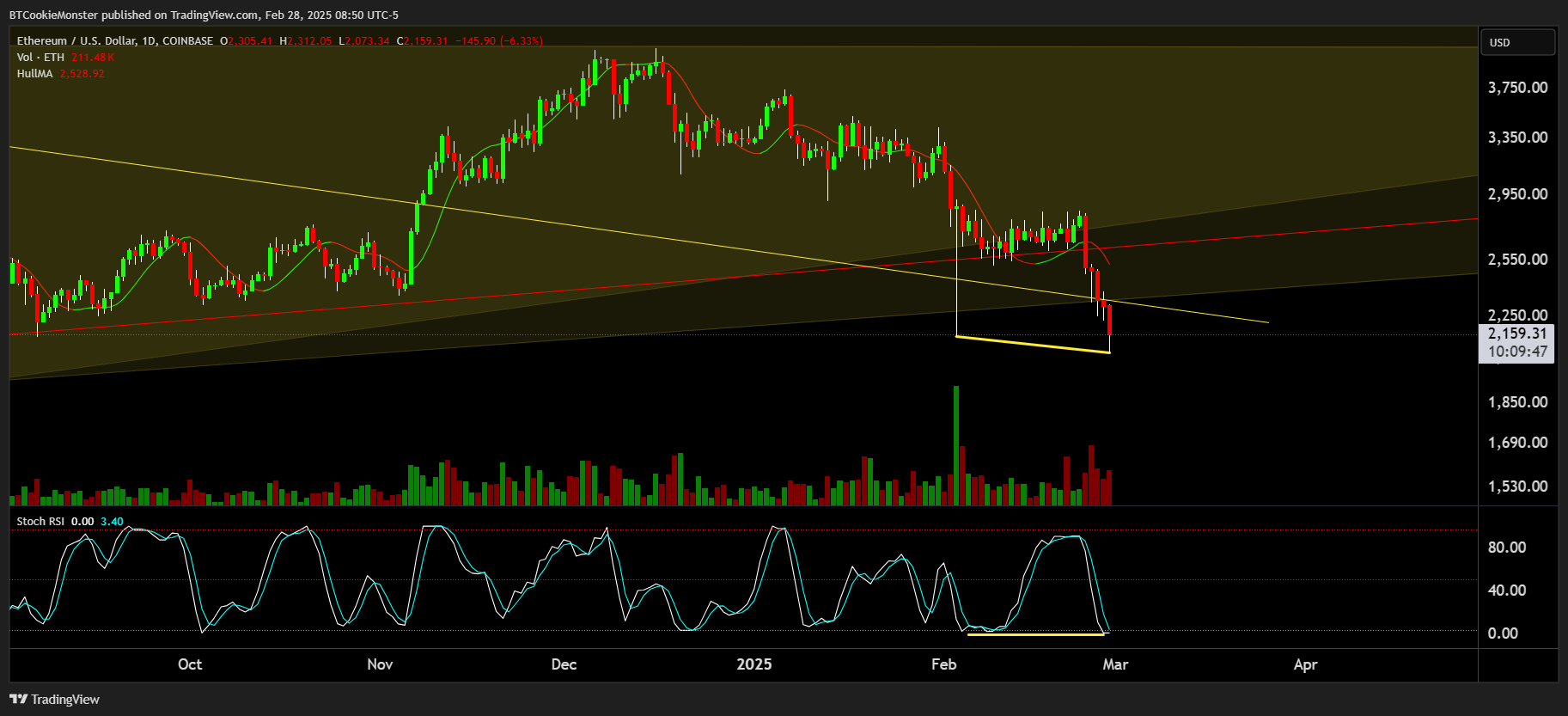Click the current price tag 2,159.31

tap(1517, 334)
